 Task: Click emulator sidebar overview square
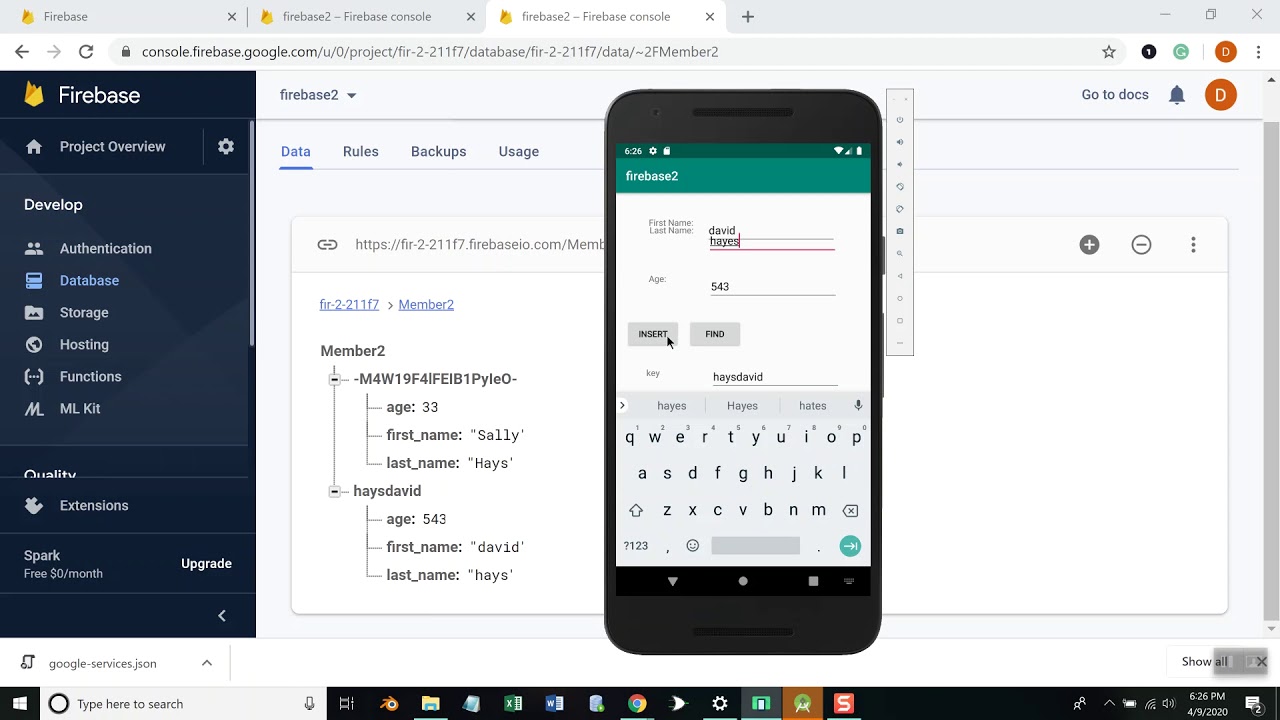pos(900,321)
